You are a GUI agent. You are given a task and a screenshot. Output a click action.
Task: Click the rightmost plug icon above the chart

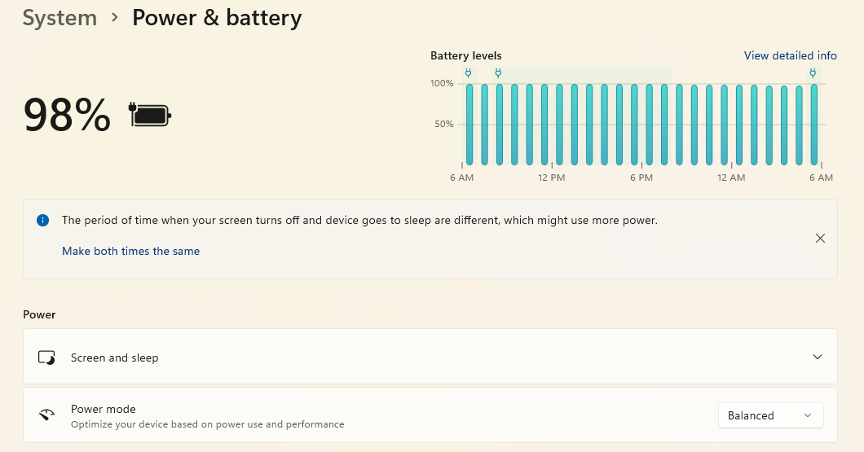pyautogui.click(x=813, y=73)
